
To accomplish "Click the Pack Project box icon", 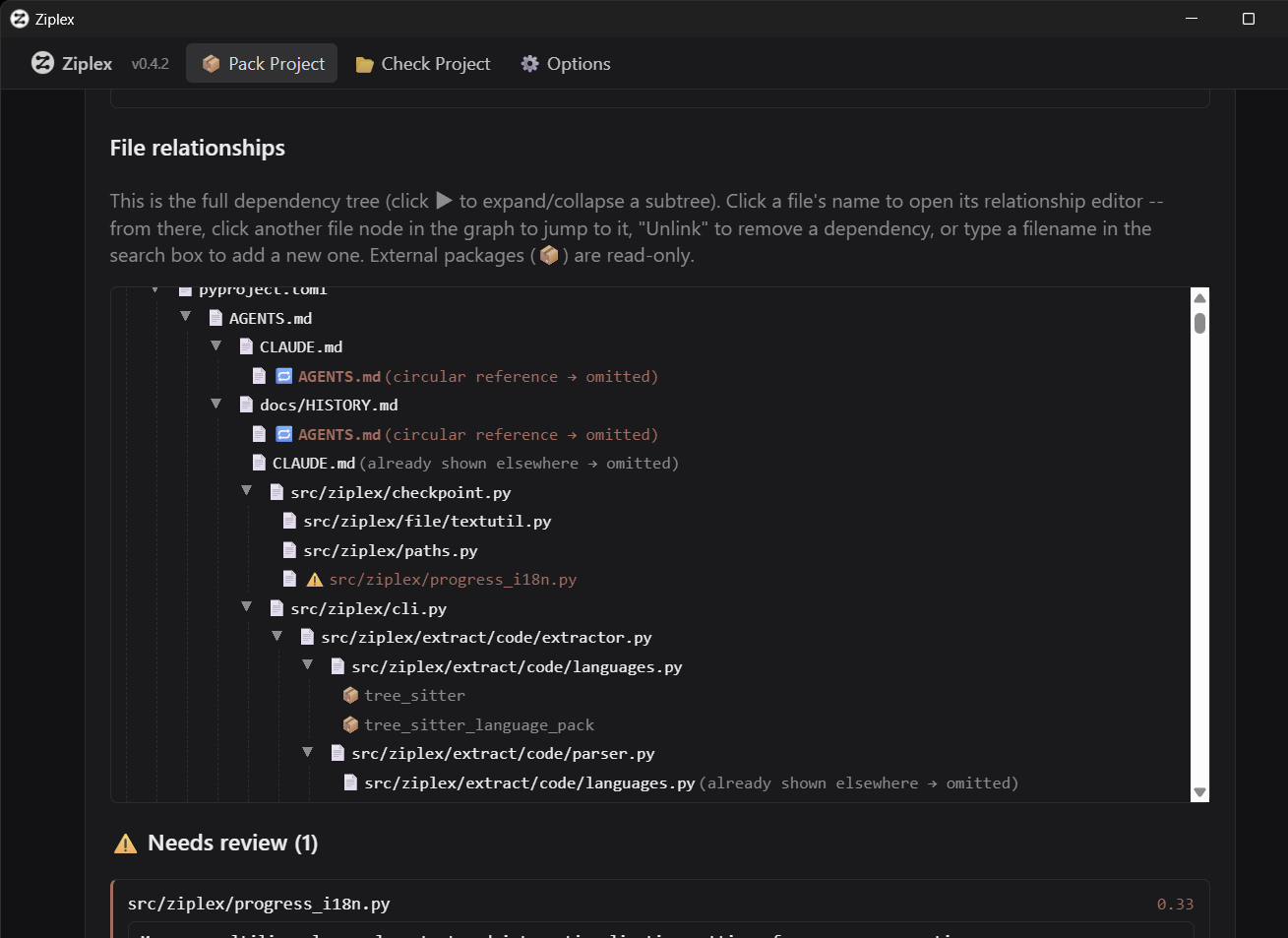I will click(x=211, y=63).
